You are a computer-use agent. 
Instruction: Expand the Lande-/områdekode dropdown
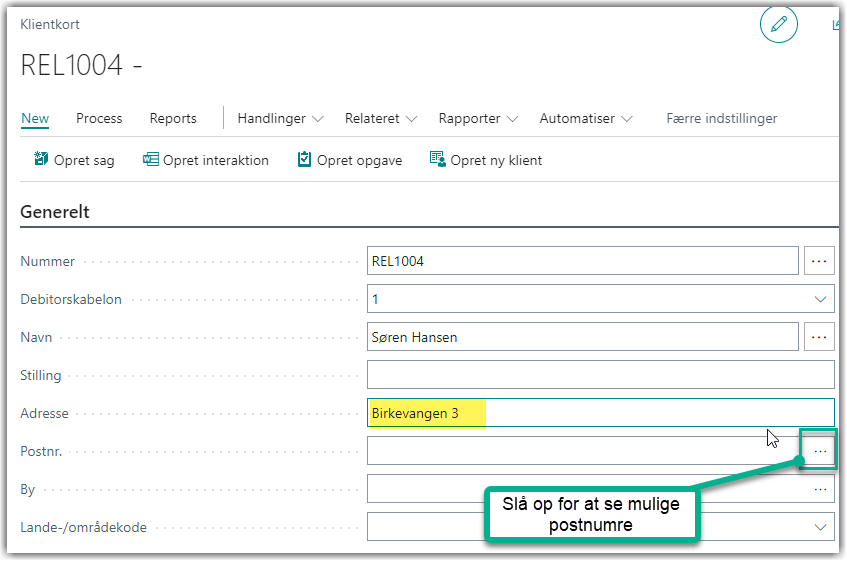pos(820,527)
